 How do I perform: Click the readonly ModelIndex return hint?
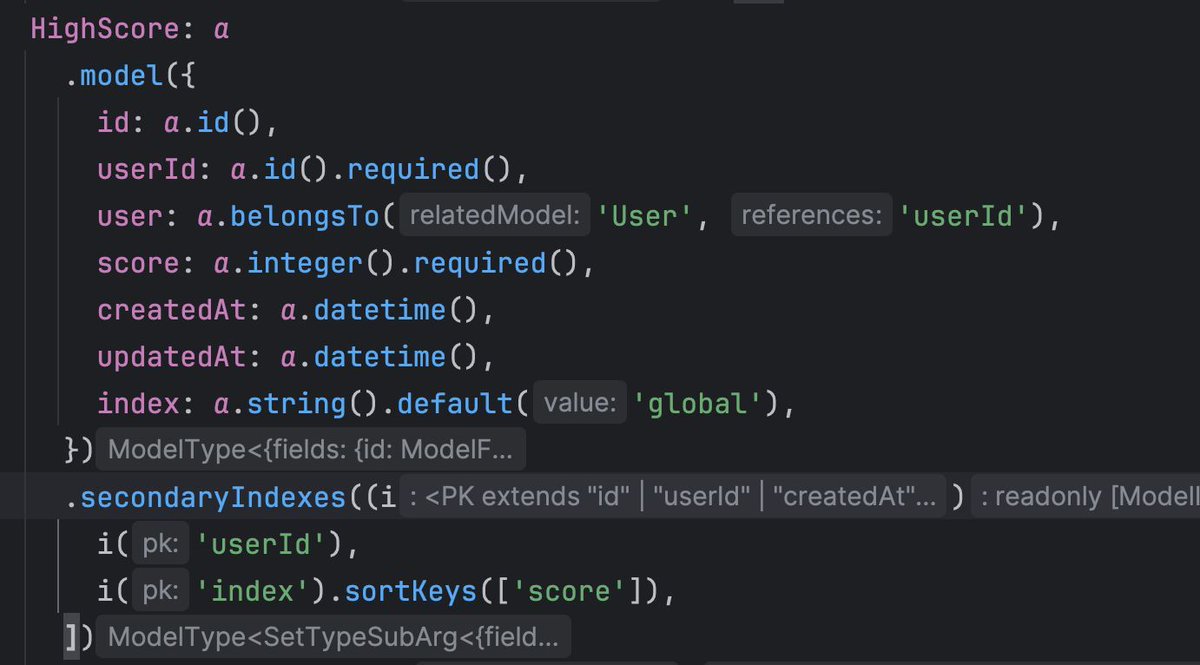(1090, 495)
